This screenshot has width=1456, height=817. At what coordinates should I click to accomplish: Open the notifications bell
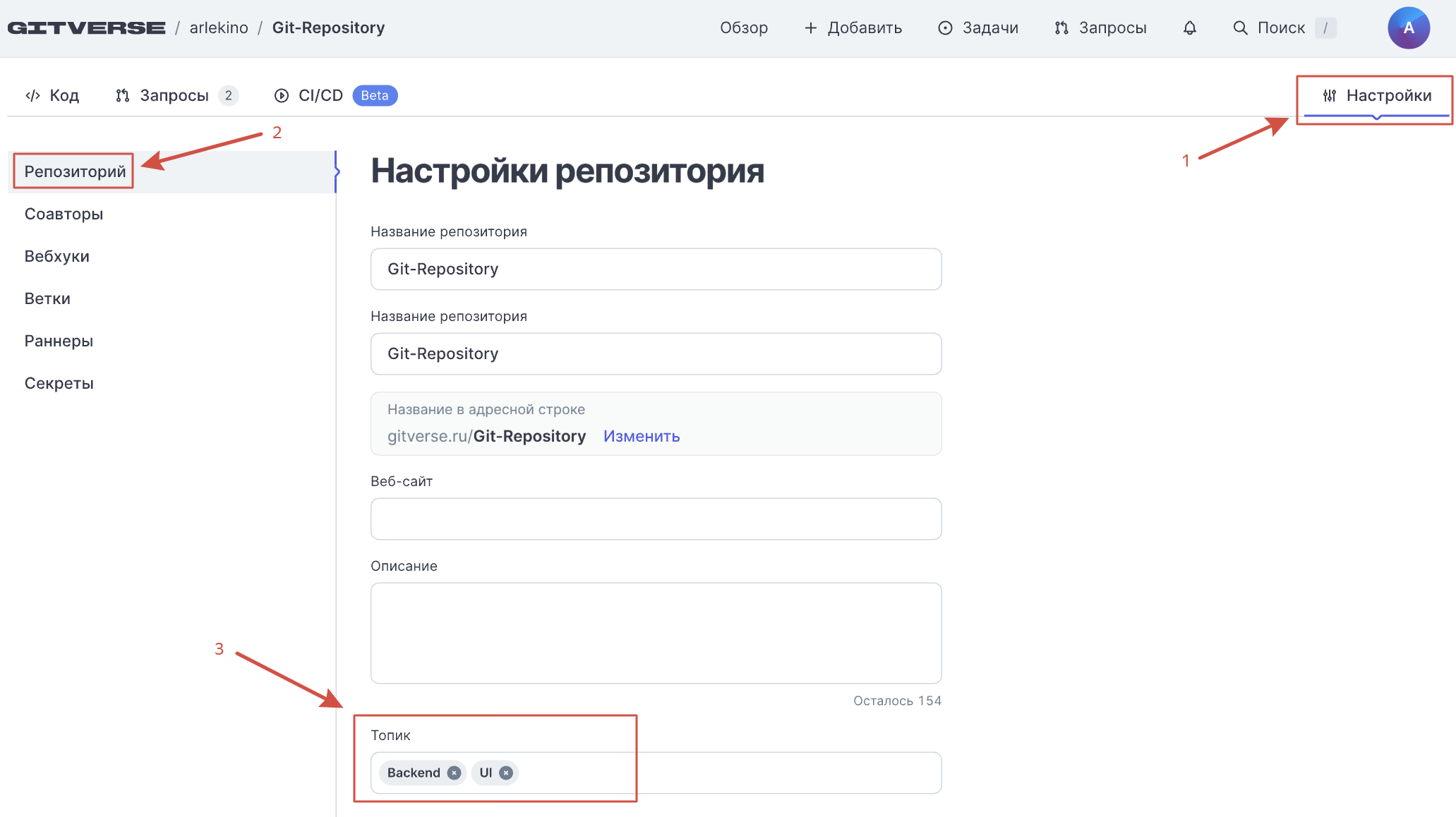(1190, 28)
